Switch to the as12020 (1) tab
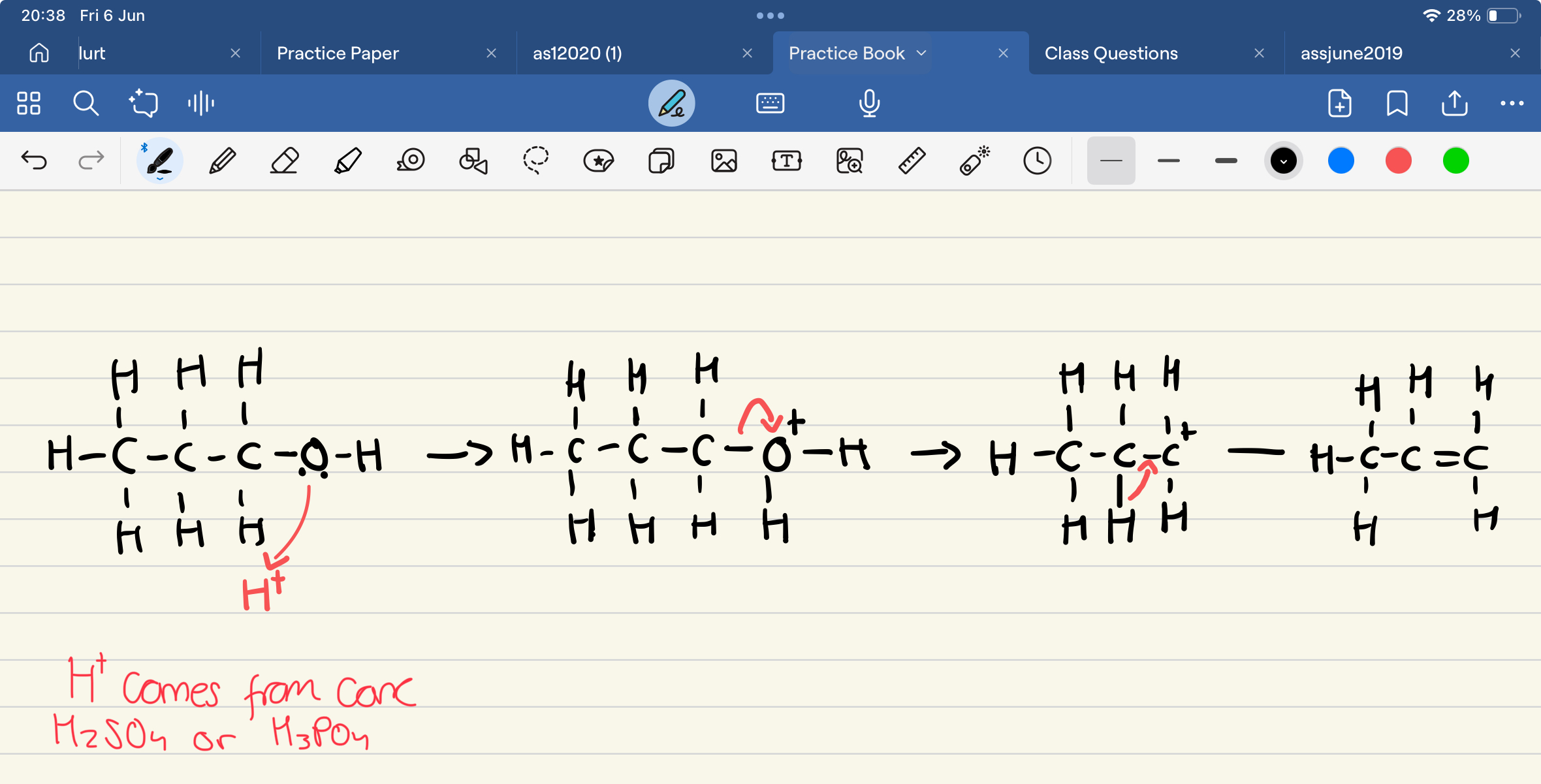 pos(577,53)
